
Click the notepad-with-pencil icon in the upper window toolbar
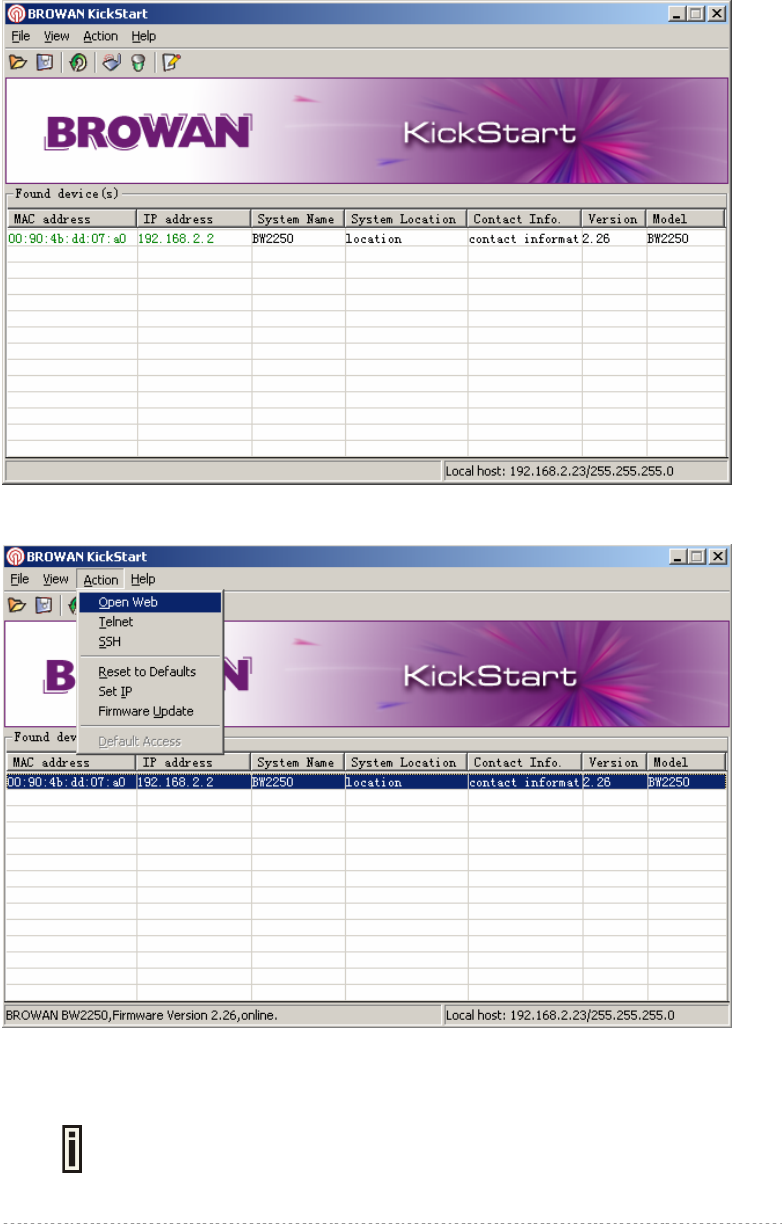(171, 62)
